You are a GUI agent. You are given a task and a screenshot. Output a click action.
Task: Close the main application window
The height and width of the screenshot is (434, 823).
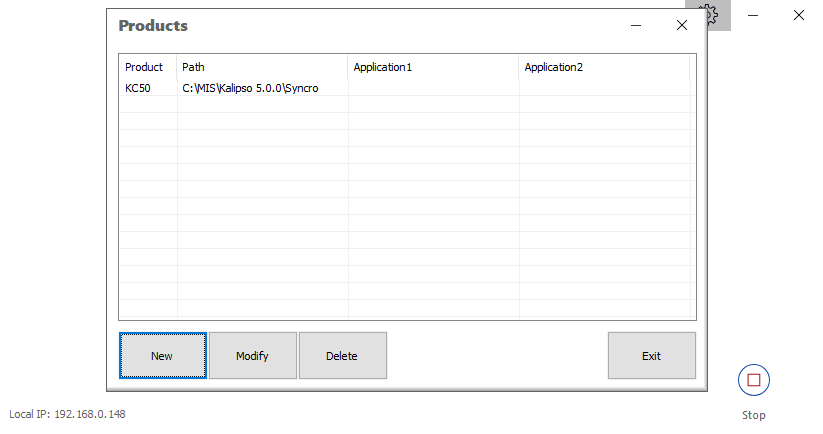point(799,15)
